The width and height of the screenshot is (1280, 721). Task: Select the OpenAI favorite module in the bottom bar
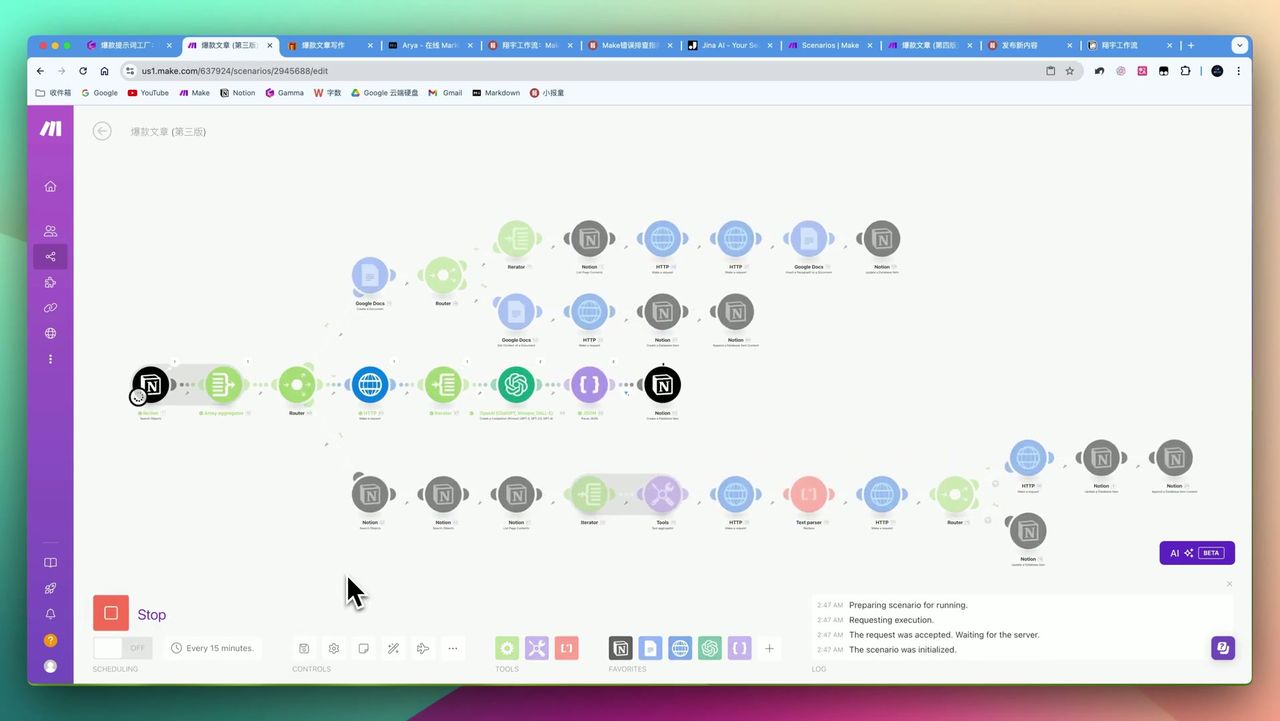710,648
